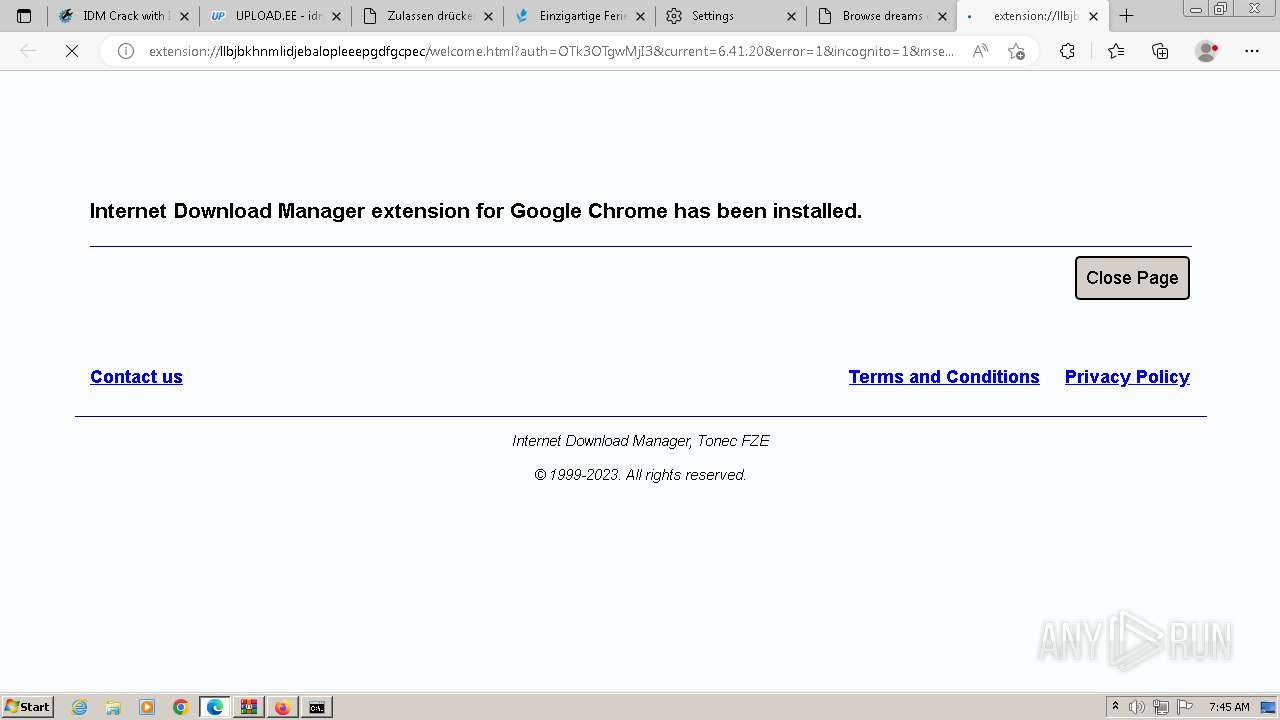Open the volume speaker tray icon

point(1137,707)
